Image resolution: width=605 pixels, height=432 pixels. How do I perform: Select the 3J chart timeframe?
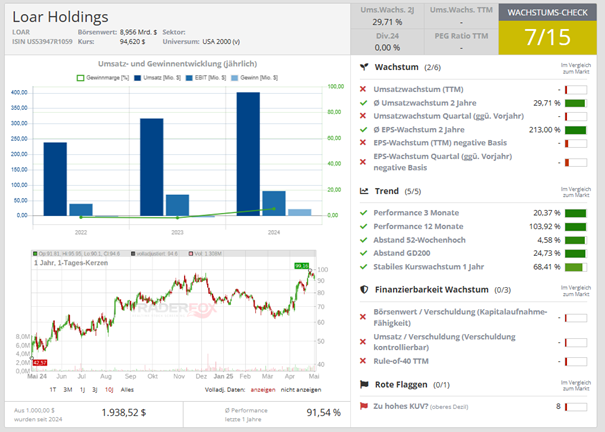[95, 390]
